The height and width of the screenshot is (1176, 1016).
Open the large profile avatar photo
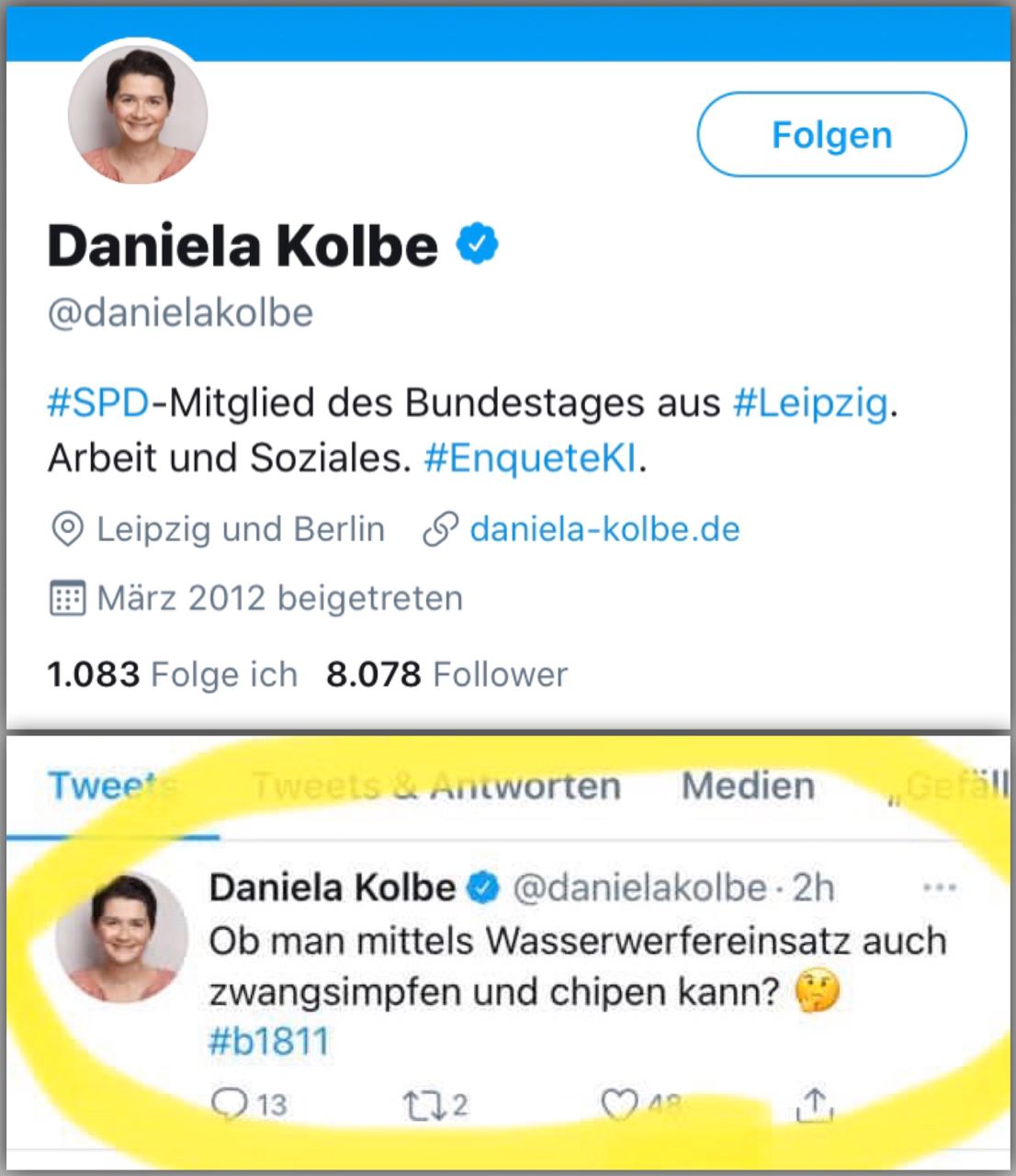tap(138, 114)
